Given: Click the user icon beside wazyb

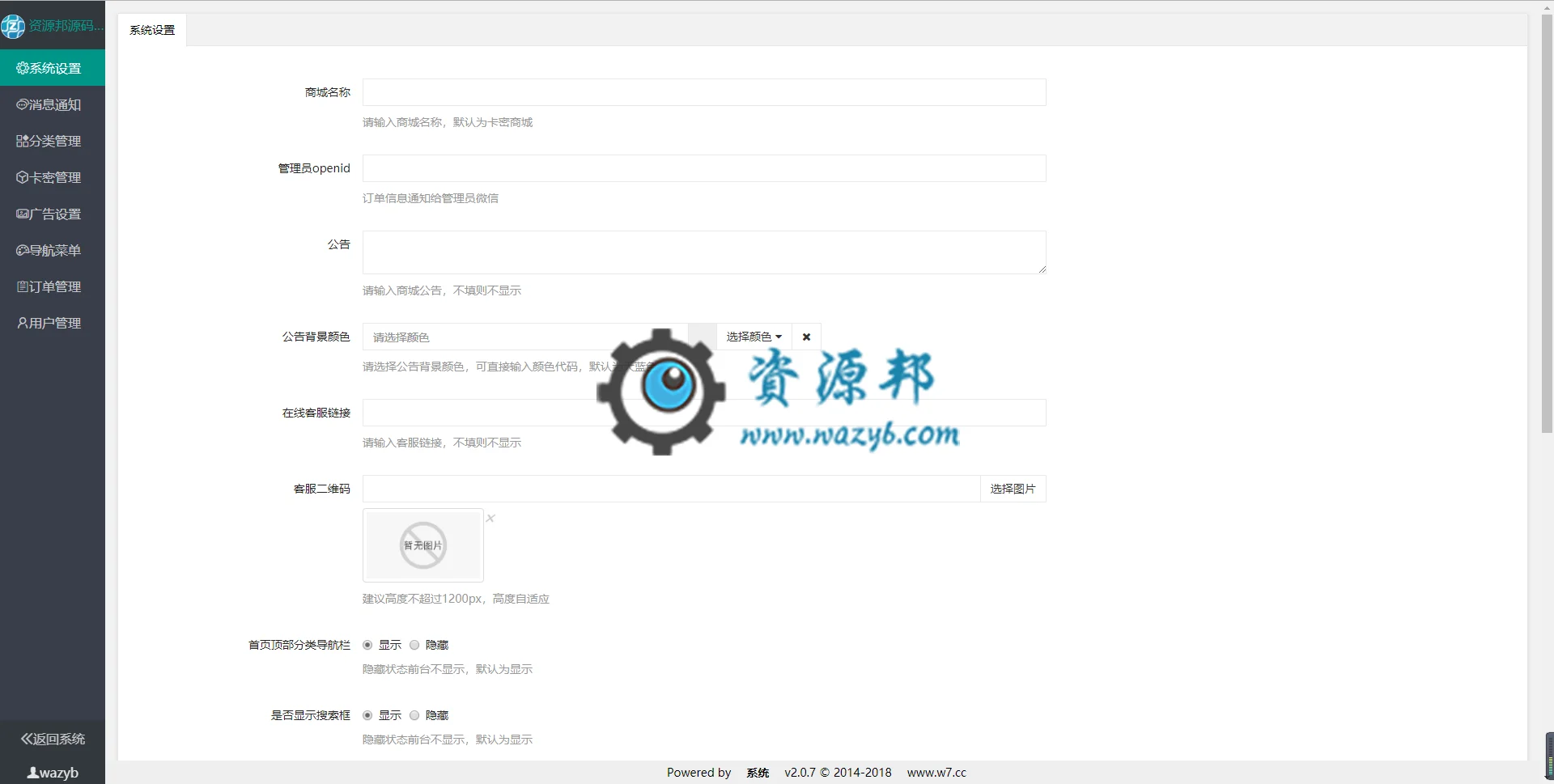Looking at the screenshot, I should pos(32,773).
